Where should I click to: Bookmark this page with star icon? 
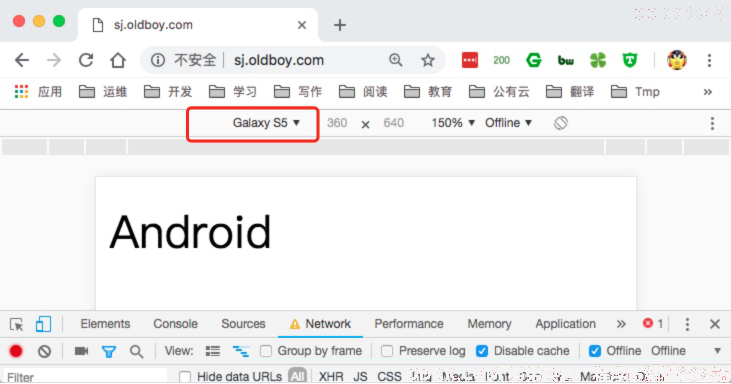(428, 60)
